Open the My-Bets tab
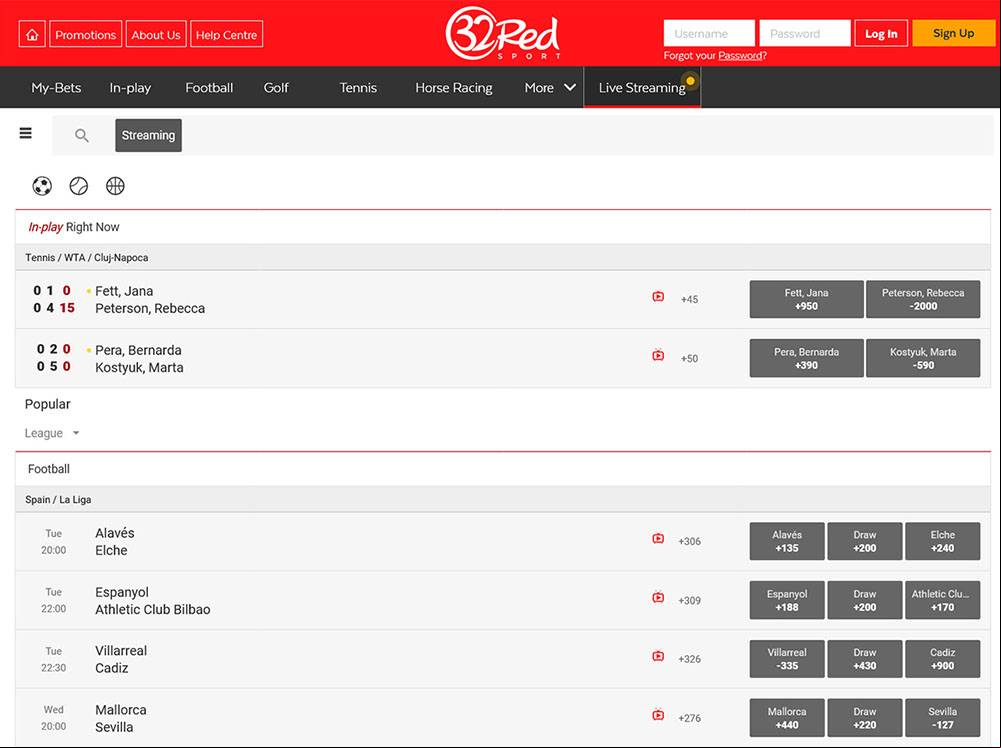Viewport: 1001px width, 748px height. point(56,87)
